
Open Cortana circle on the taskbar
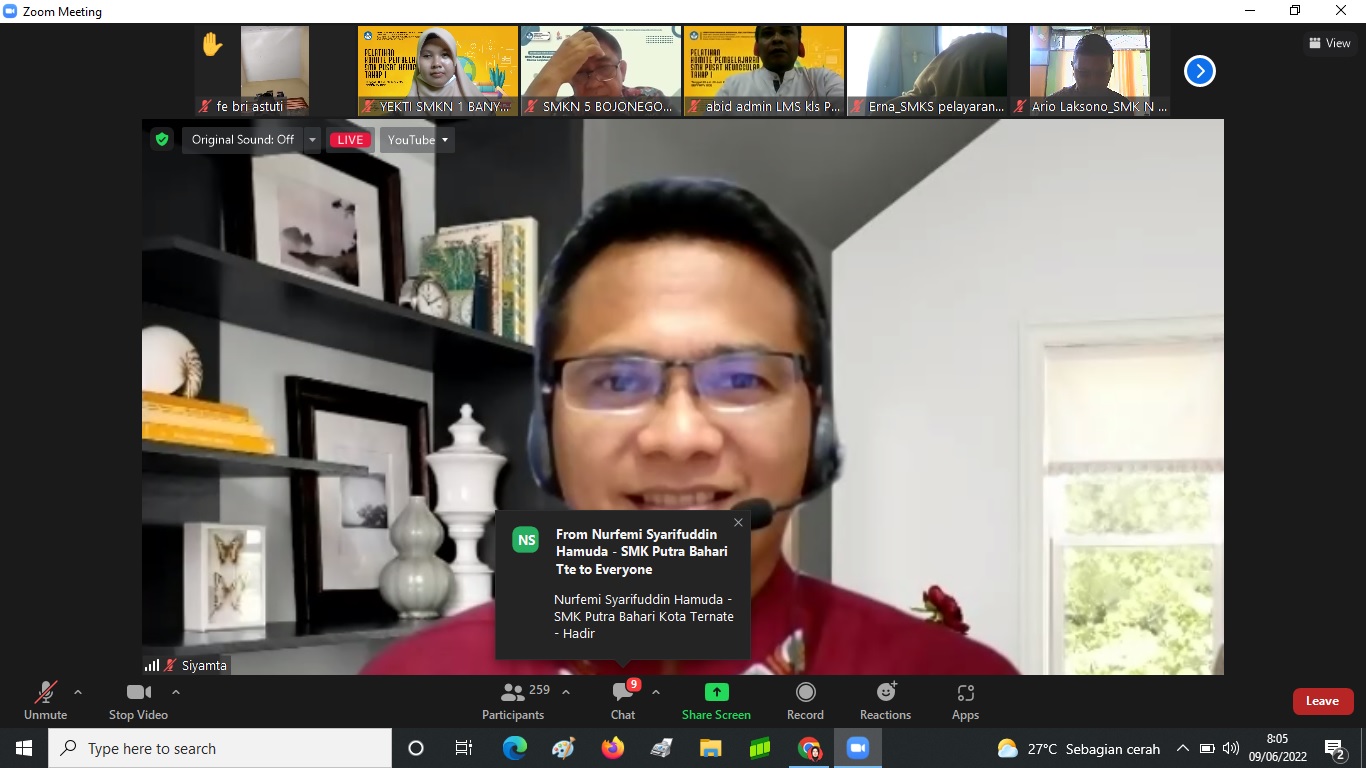coord(416,748)
